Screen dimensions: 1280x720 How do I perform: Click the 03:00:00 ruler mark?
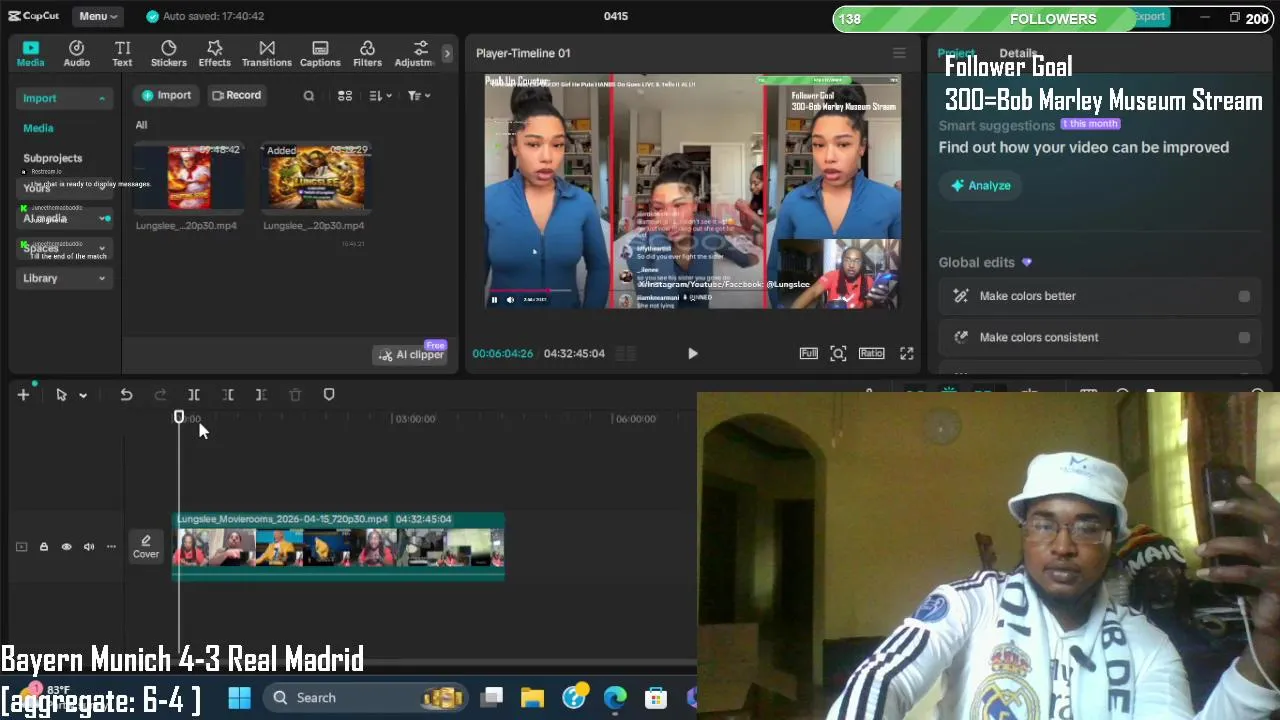(x=415, y=419)
